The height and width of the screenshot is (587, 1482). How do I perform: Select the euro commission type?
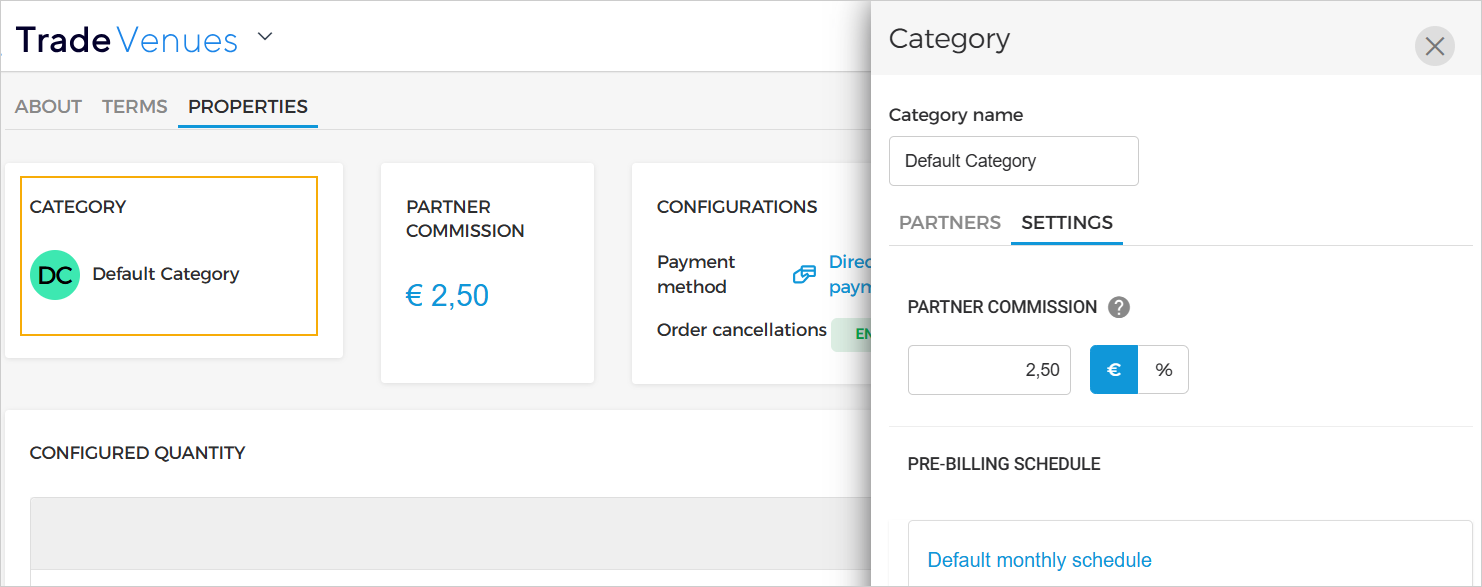click(x=1113, y=370)
